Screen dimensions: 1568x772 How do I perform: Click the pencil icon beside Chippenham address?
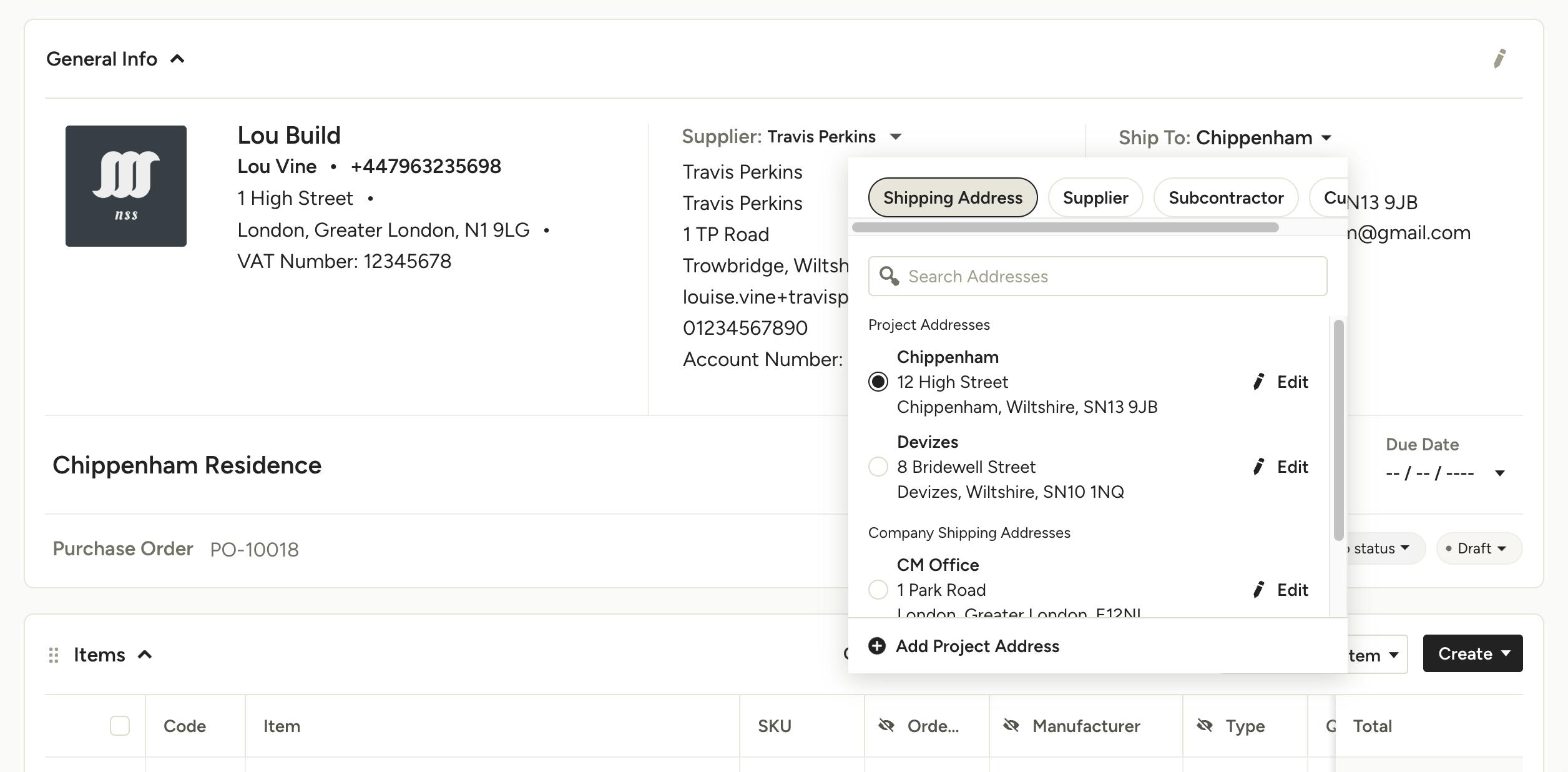[x=1258, y=382]
